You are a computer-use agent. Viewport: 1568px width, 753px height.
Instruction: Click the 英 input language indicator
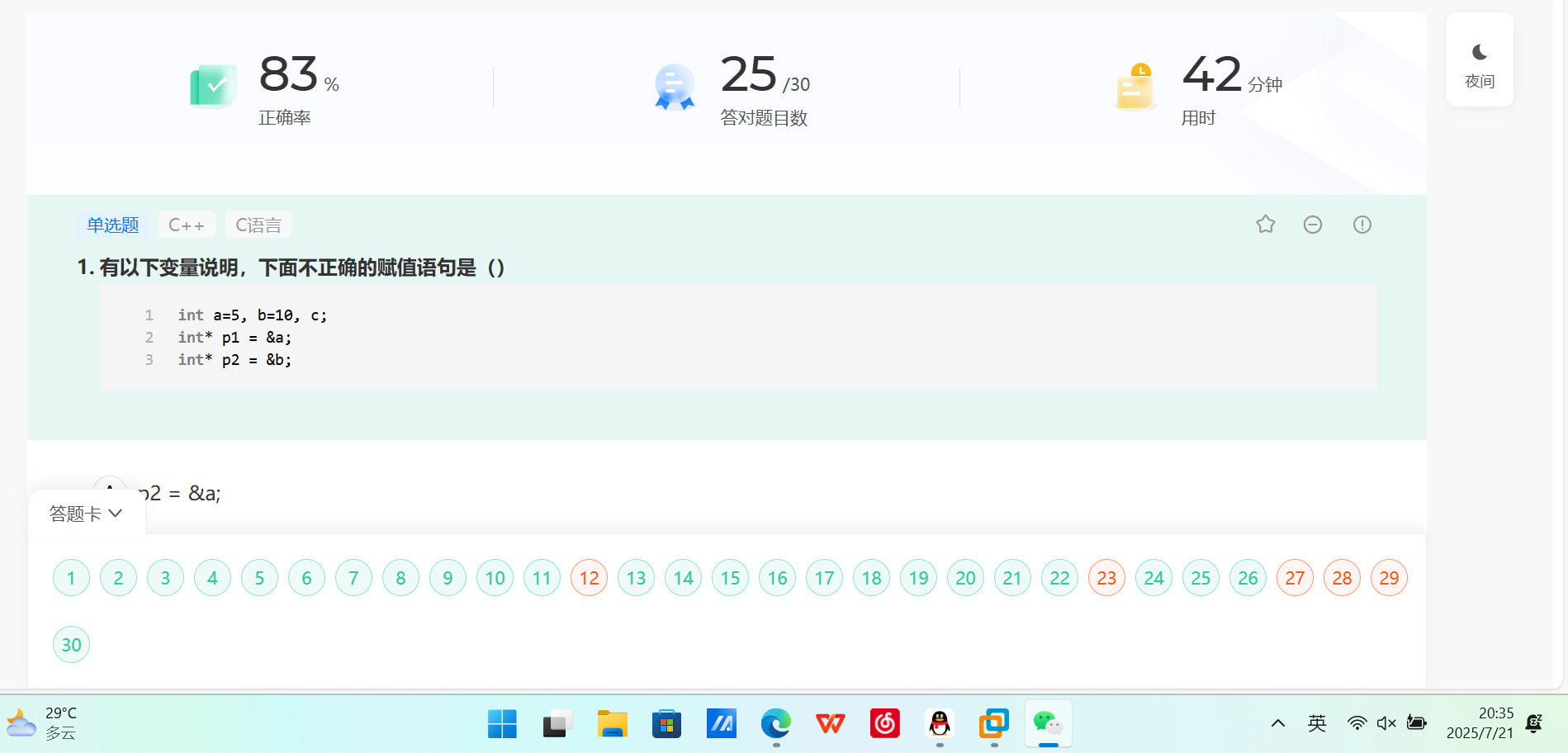pyautogui.click(x=1317, y=722)
